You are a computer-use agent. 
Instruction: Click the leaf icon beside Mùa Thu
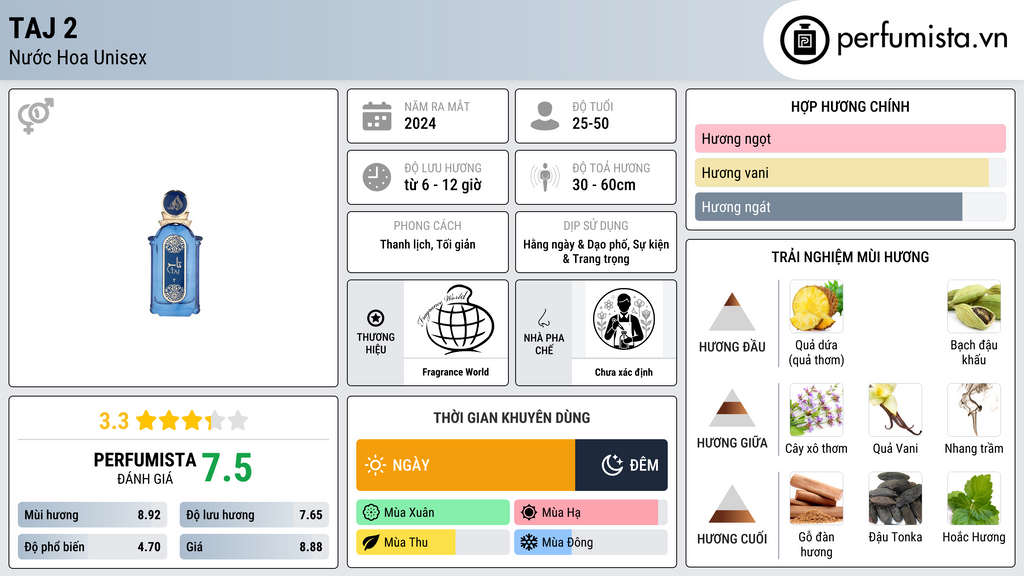pos(371,542)
